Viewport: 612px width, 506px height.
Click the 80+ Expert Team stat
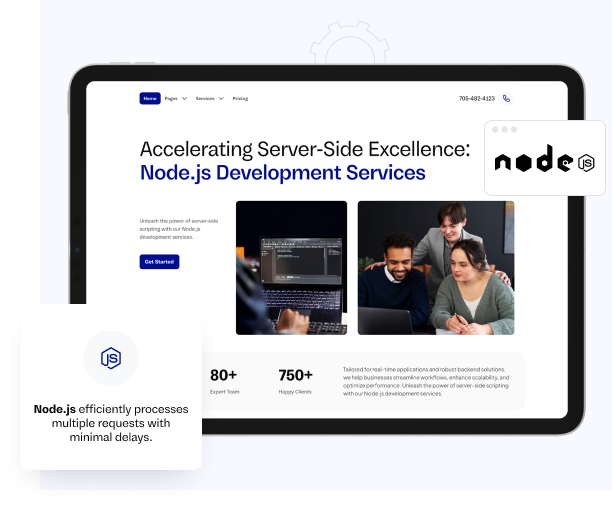224,381
